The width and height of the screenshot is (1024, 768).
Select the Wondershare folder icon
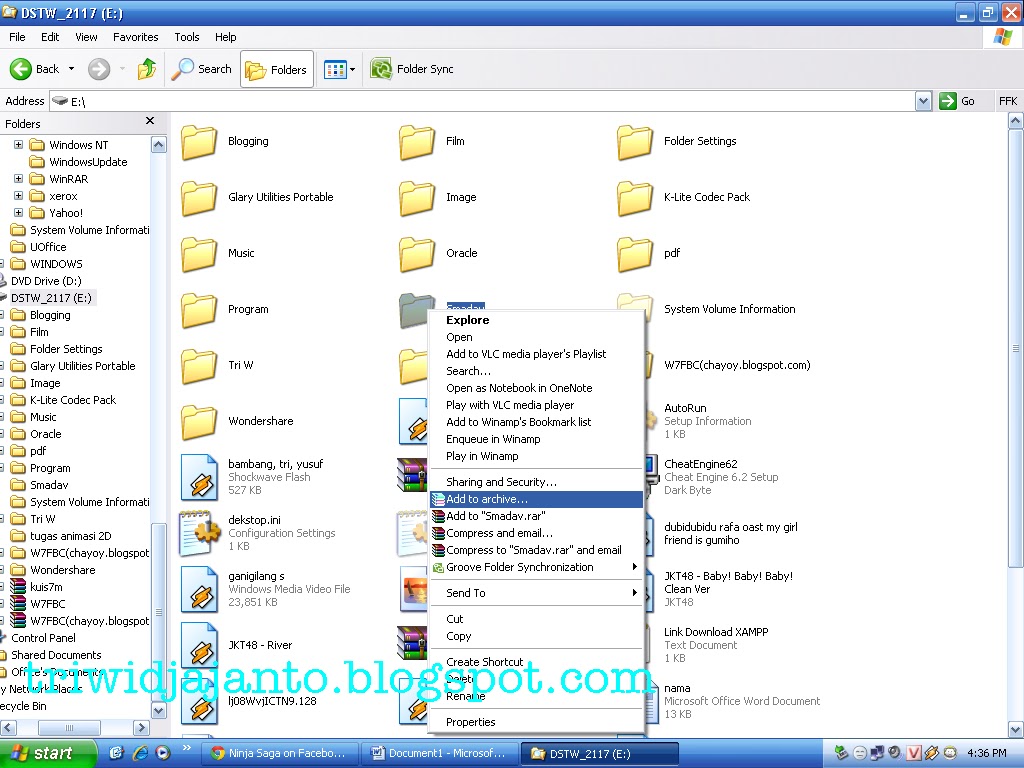pyautogui.click(x=199, y=422)
